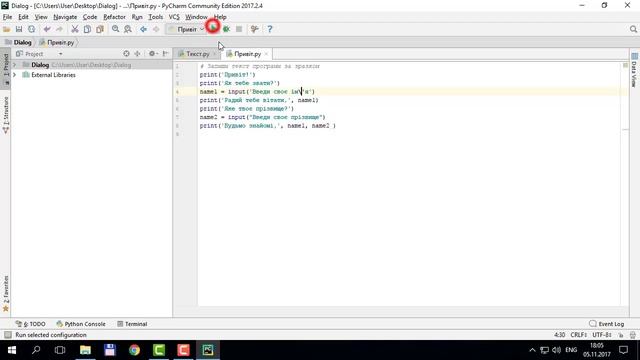Open the VCS menu
The height and width of the screenshot is (360, 640).
[174, 17]
